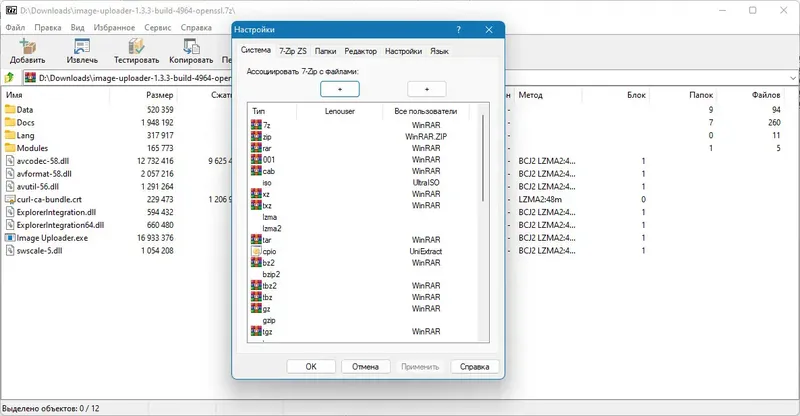Screen dimensions: 800x416
Task: Sort by the Размер column header
Action: coord(159,95)
